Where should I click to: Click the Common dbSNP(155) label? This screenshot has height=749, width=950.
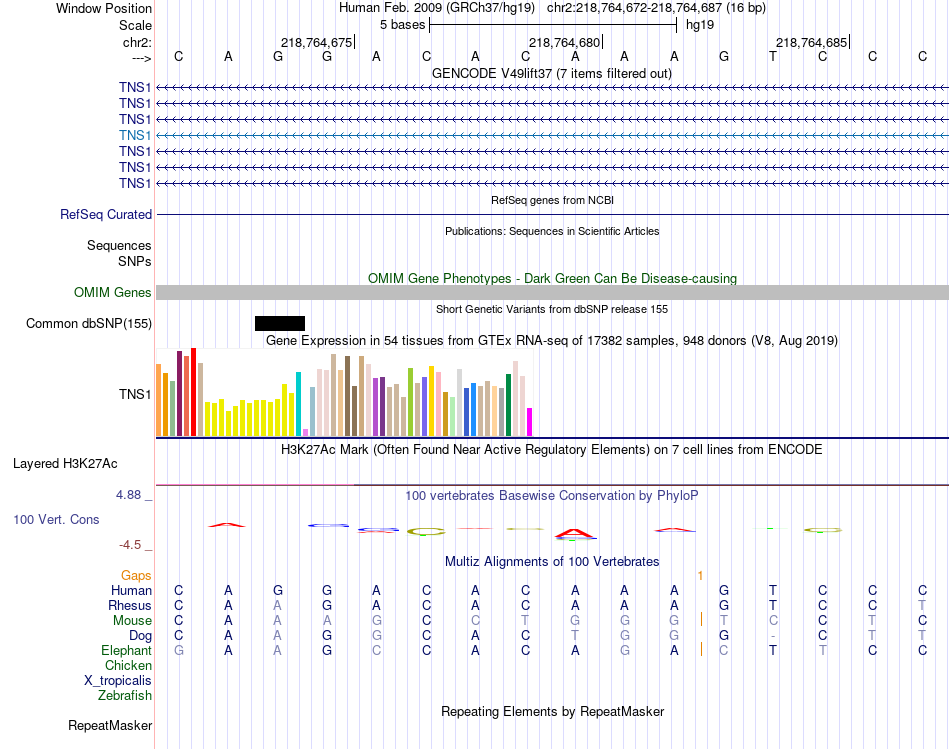[88, 324]
